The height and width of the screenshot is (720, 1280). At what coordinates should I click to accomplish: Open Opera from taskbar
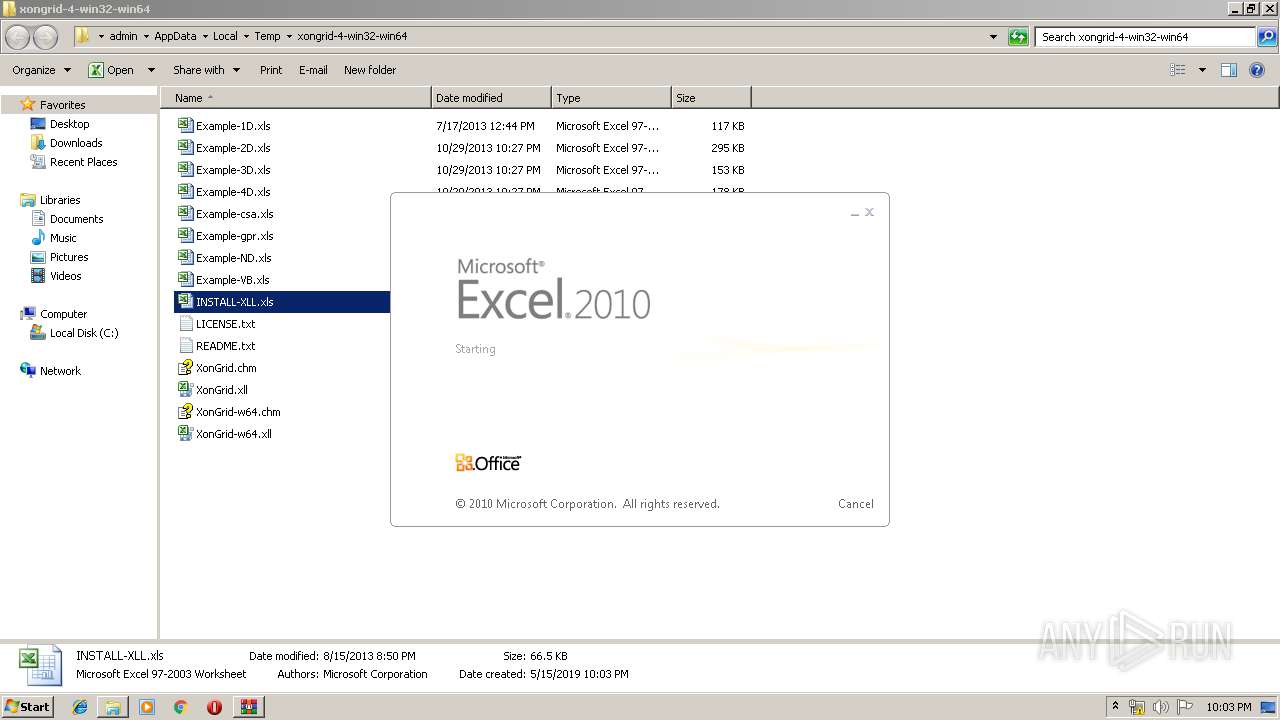pyautogui.click(x=214, y=707)
